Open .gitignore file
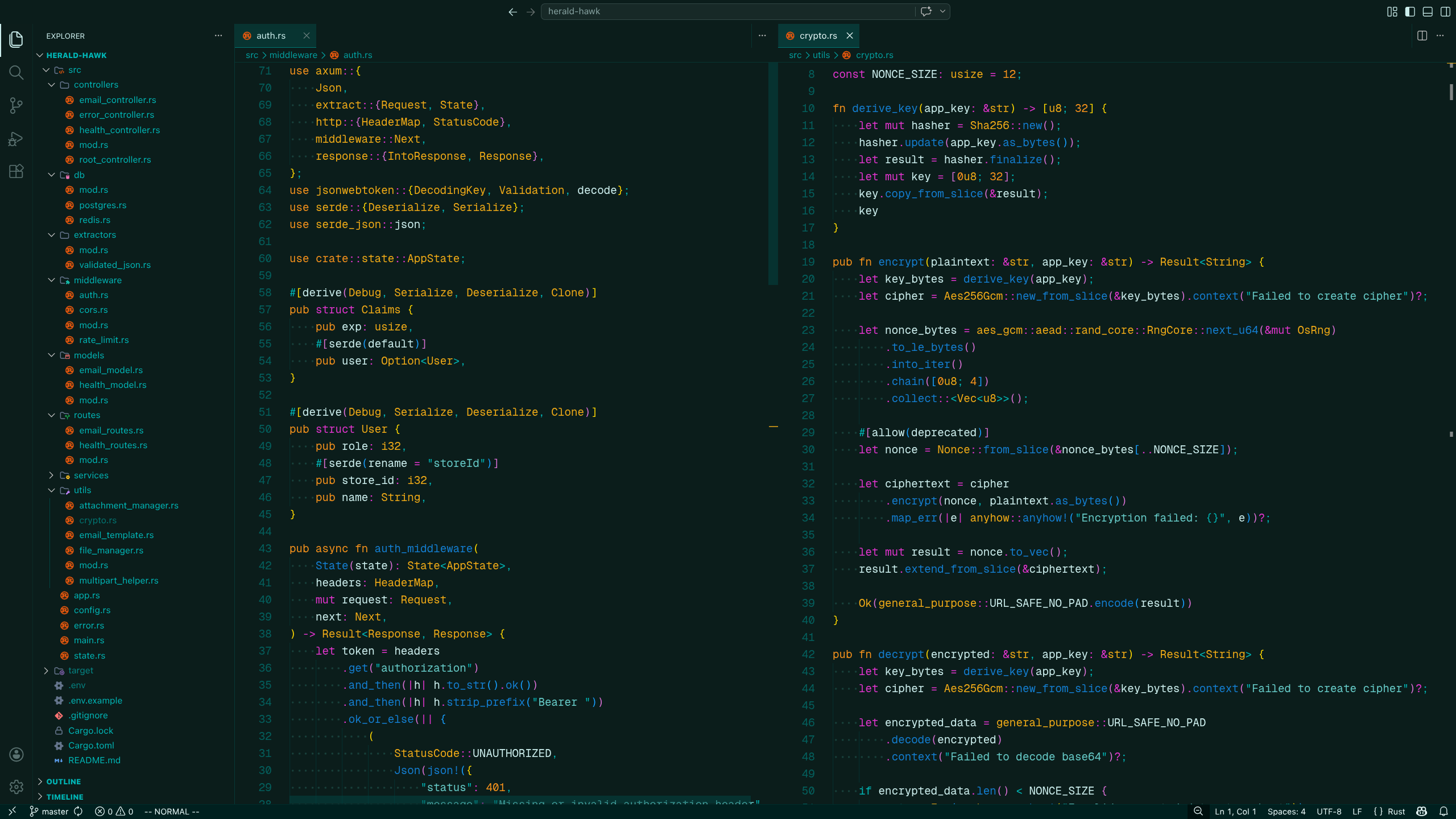This screenshot has width=1456, height=819. [88, 715]
